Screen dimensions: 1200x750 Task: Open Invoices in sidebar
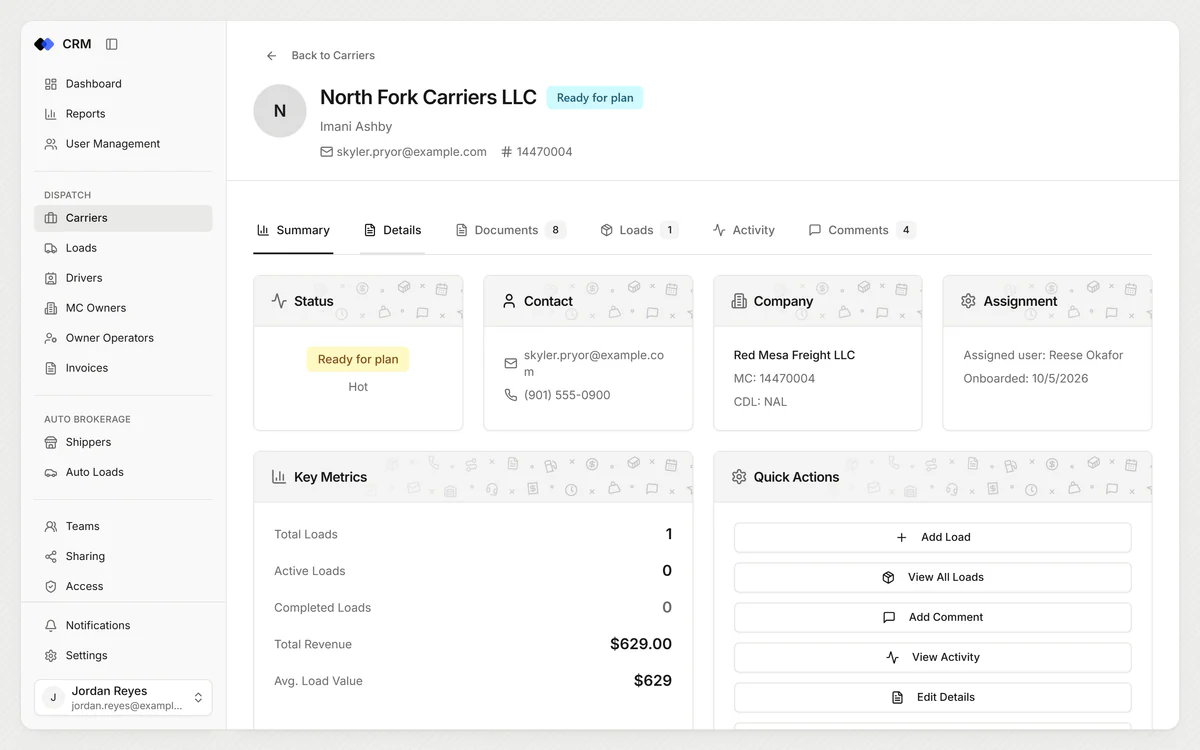pyautogui.click(x=123, y=368)
